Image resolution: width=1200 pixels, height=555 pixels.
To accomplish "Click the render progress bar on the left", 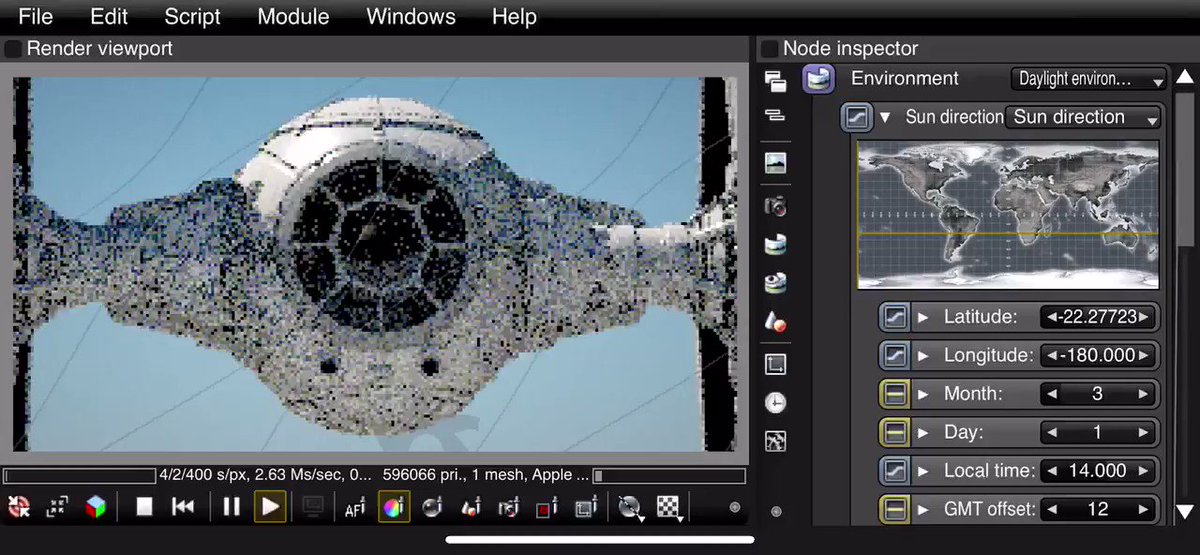I will coord(79,476).
